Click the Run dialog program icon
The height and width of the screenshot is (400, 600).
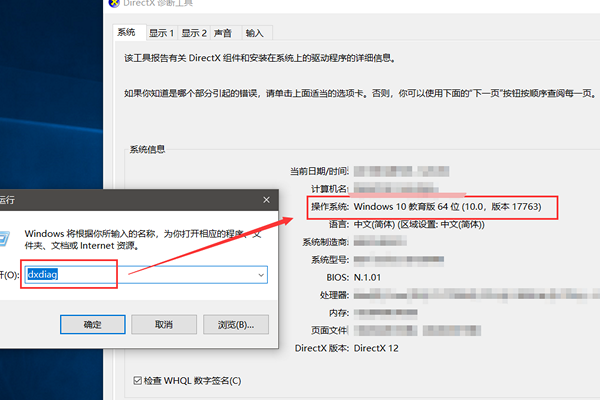[x=4, y=239]
